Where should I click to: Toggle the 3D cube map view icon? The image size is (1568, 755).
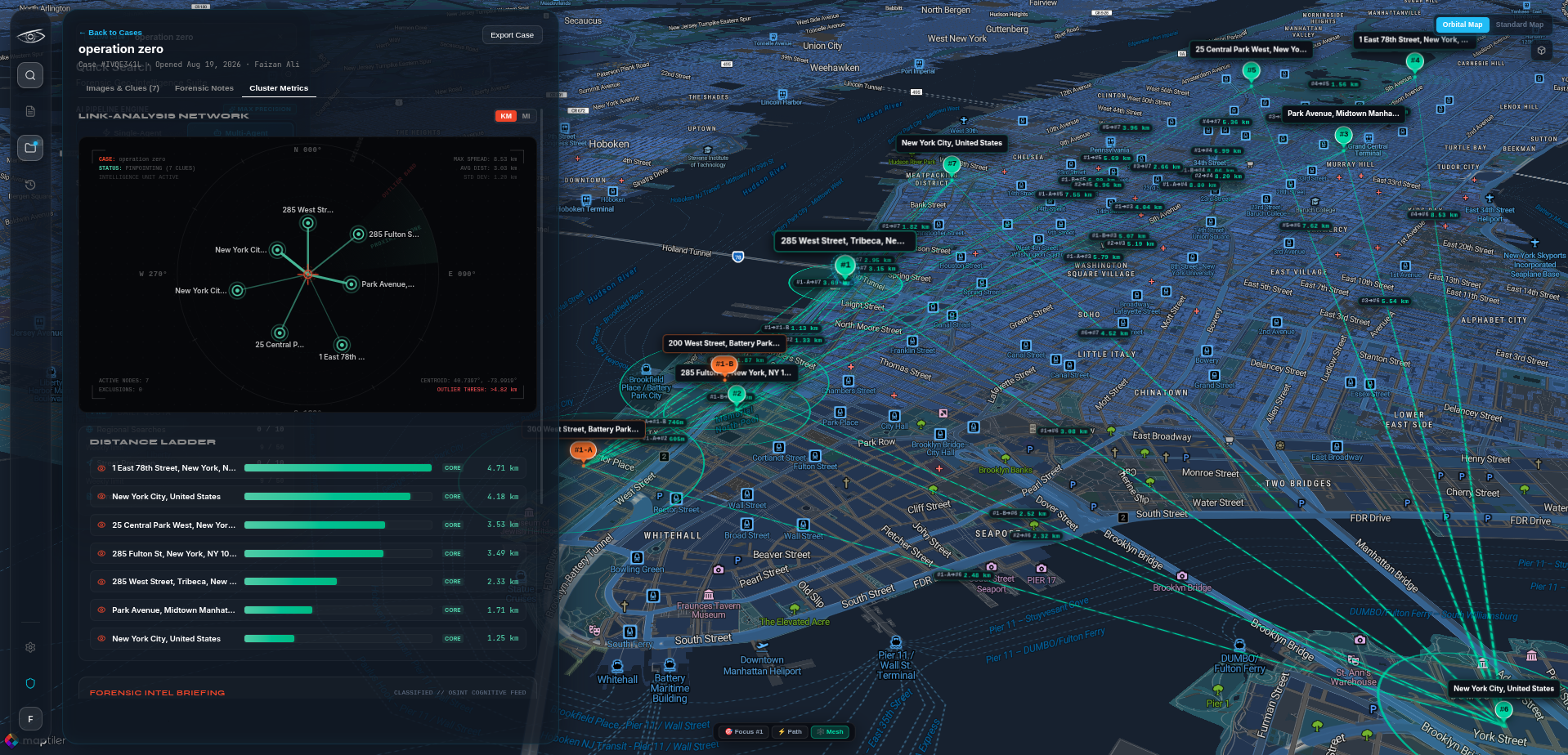coord(1541,50)
